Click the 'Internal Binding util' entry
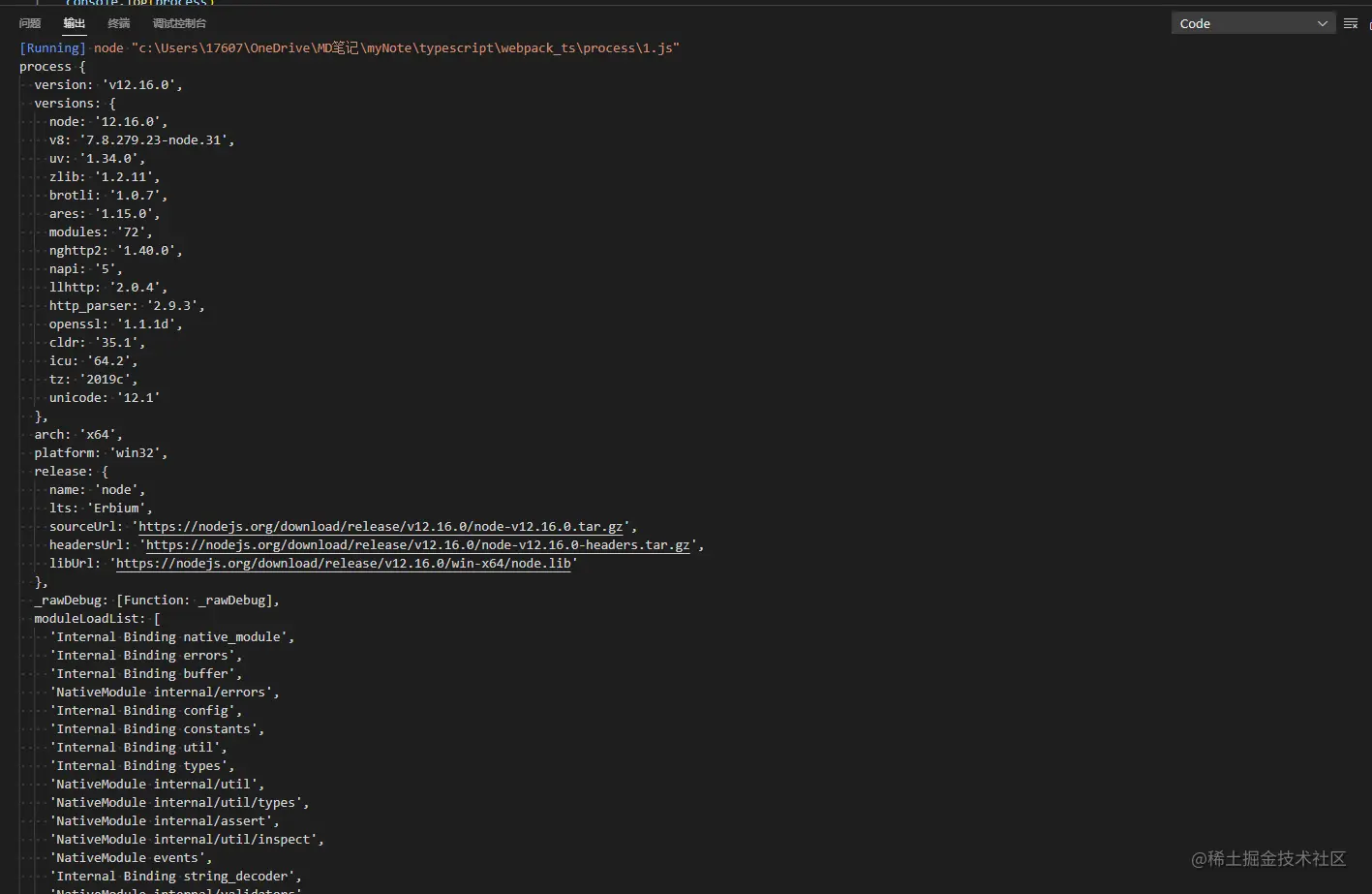 point(138,748)
